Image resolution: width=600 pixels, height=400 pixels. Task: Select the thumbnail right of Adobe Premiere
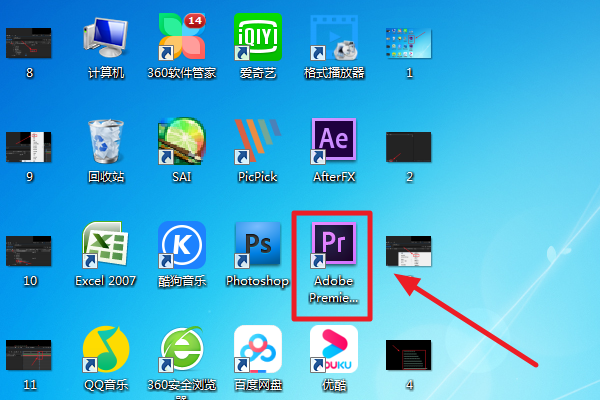tap(409, 251)
